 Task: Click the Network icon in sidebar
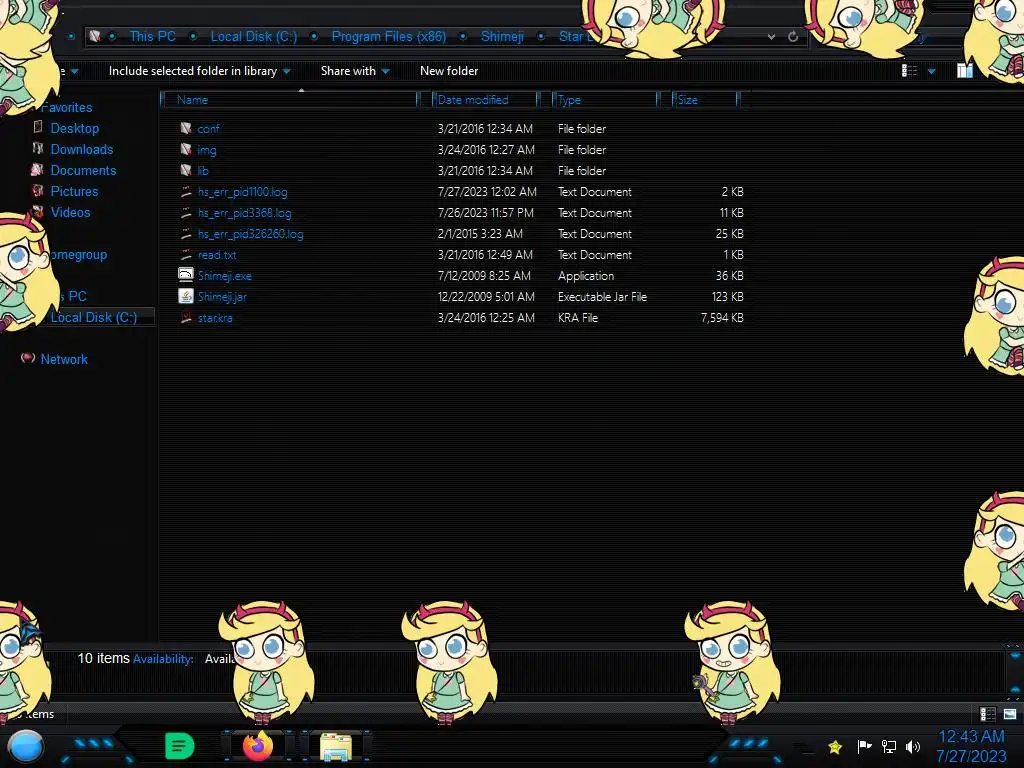[x=27, y=358]
